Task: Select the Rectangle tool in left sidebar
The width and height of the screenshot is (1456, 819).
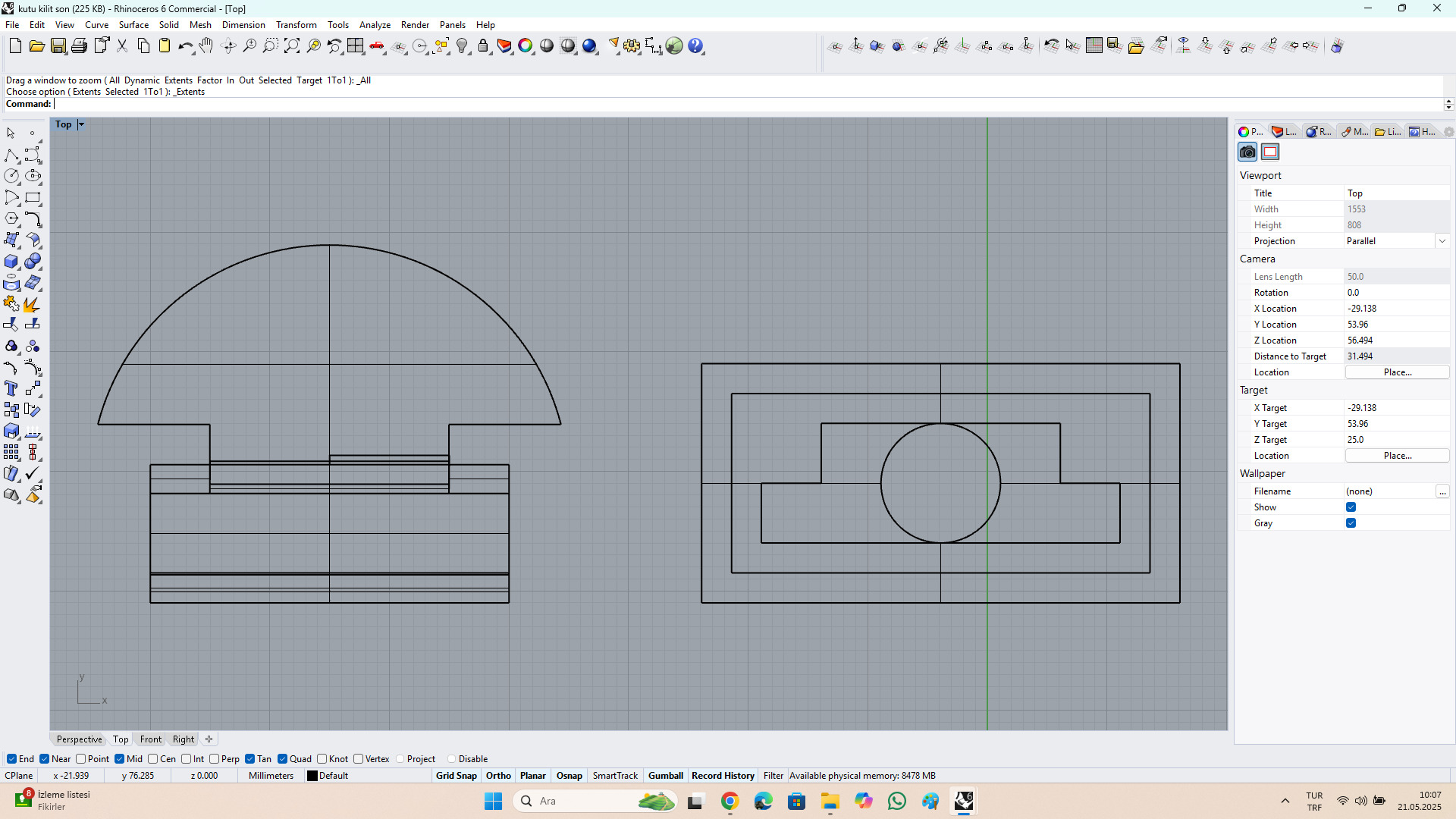Action: [33, 198]
